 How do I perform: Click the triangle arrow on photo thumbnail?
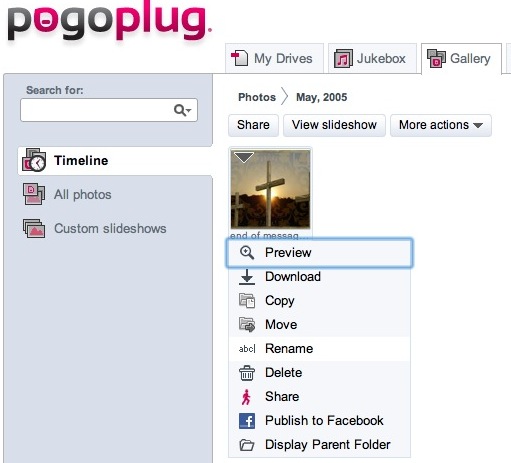pos(244,157)
